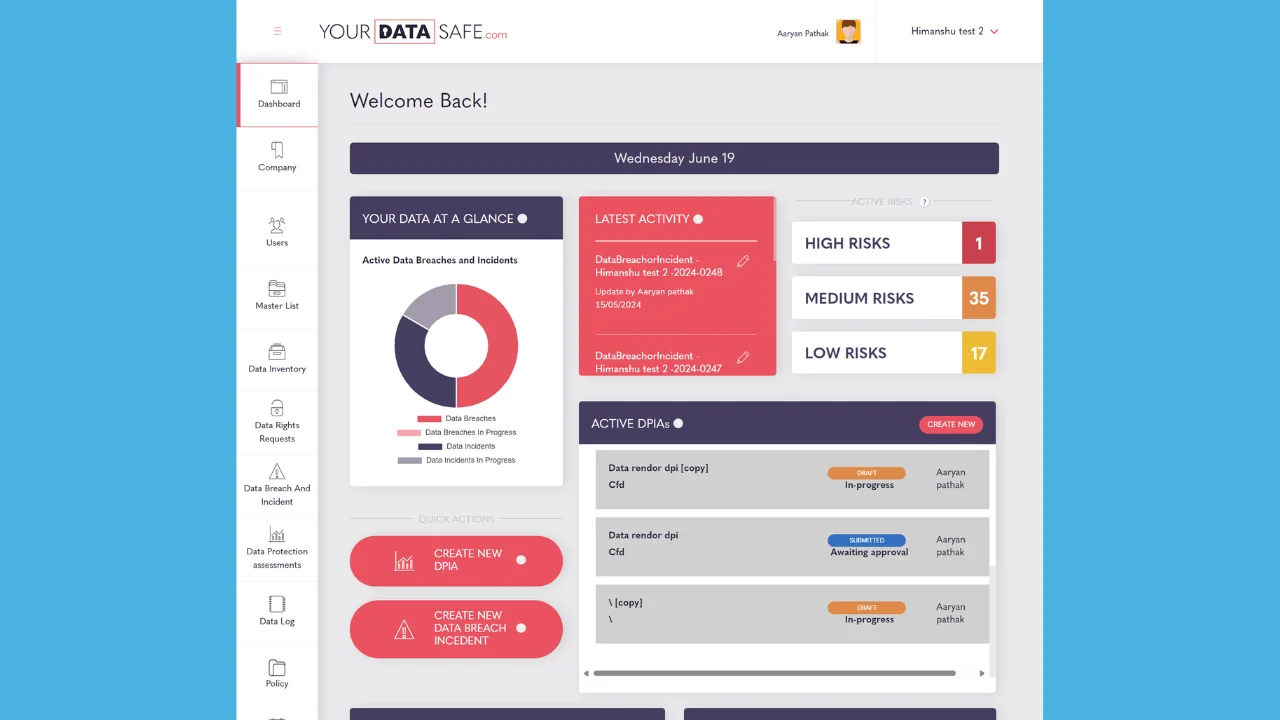Open the Data Protection assessments menu item

277,547
